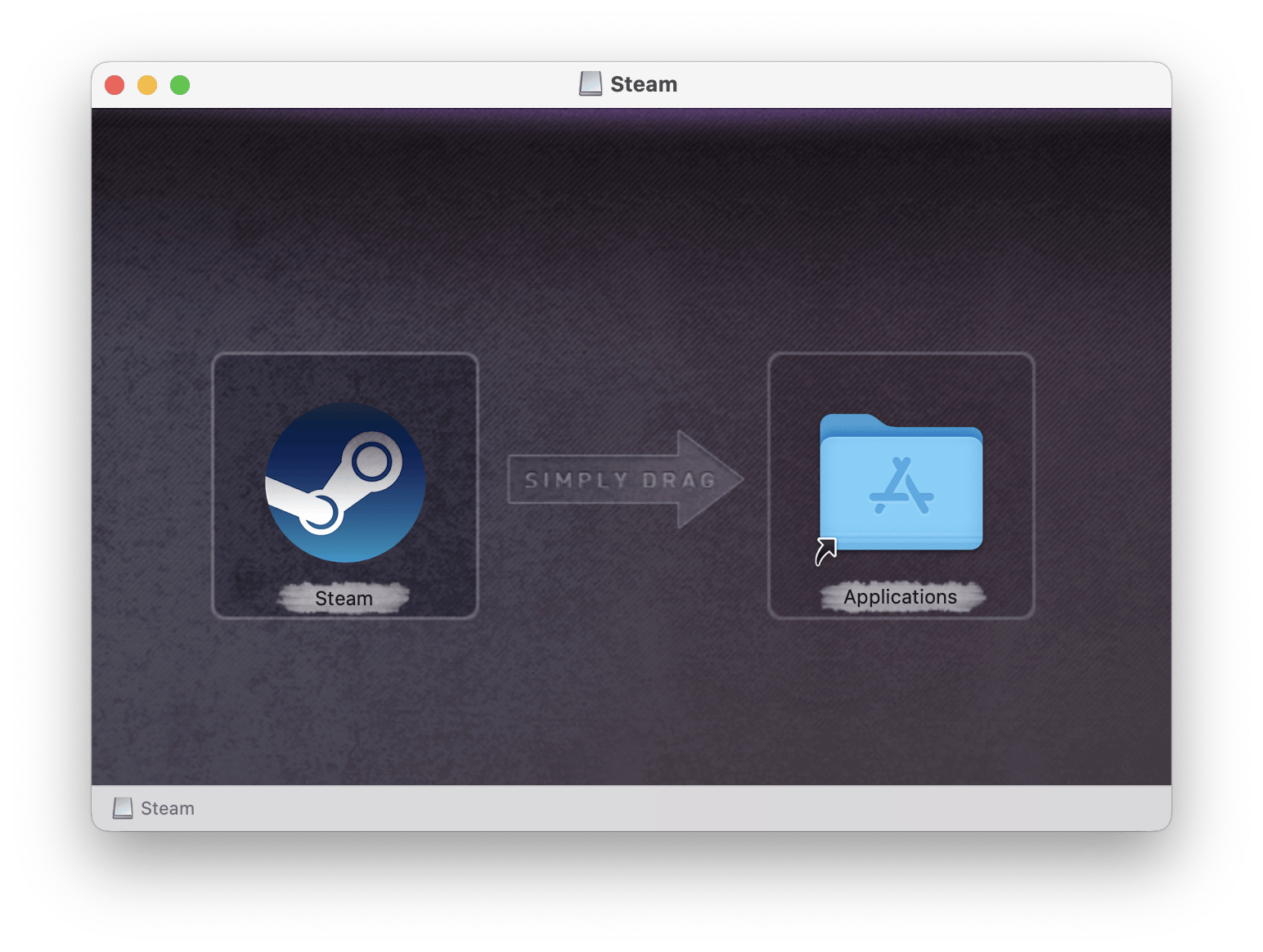Select the Steam app icon

345,483
